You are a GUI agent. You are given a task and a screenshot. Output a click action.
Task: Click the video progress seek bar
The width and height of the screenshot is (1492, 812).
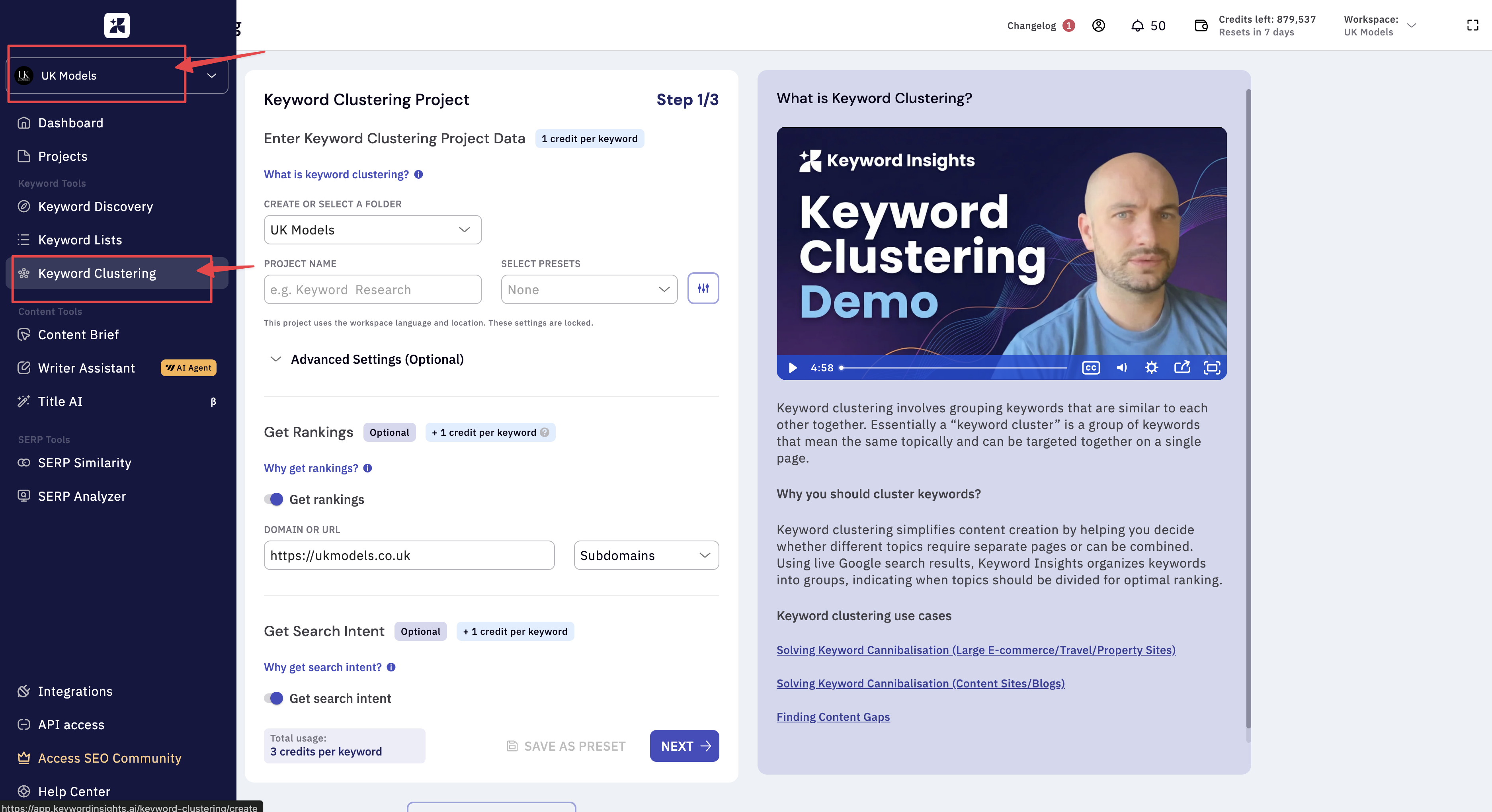click(x=954, y=368)
